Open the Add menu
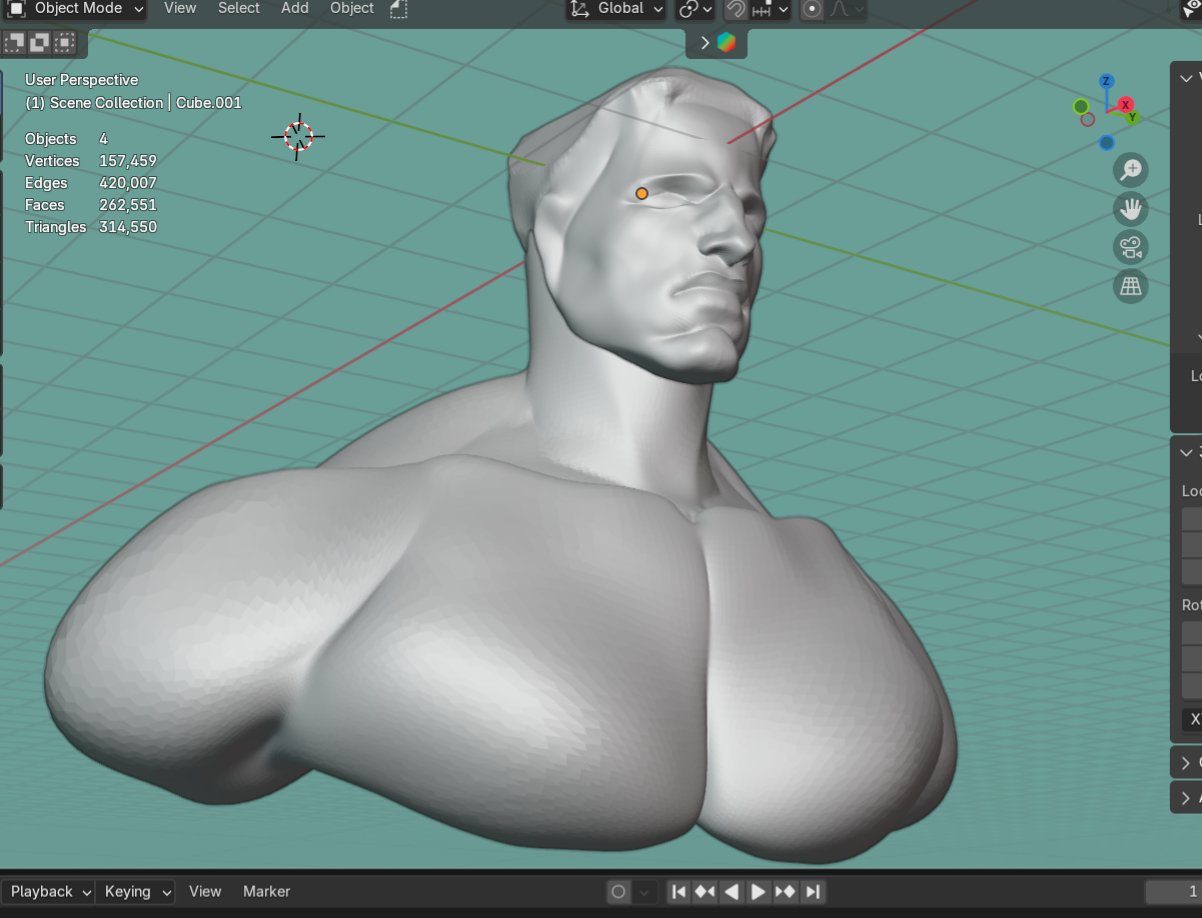1202x918 pixels. pyautogui.click(x=294, y=8)
